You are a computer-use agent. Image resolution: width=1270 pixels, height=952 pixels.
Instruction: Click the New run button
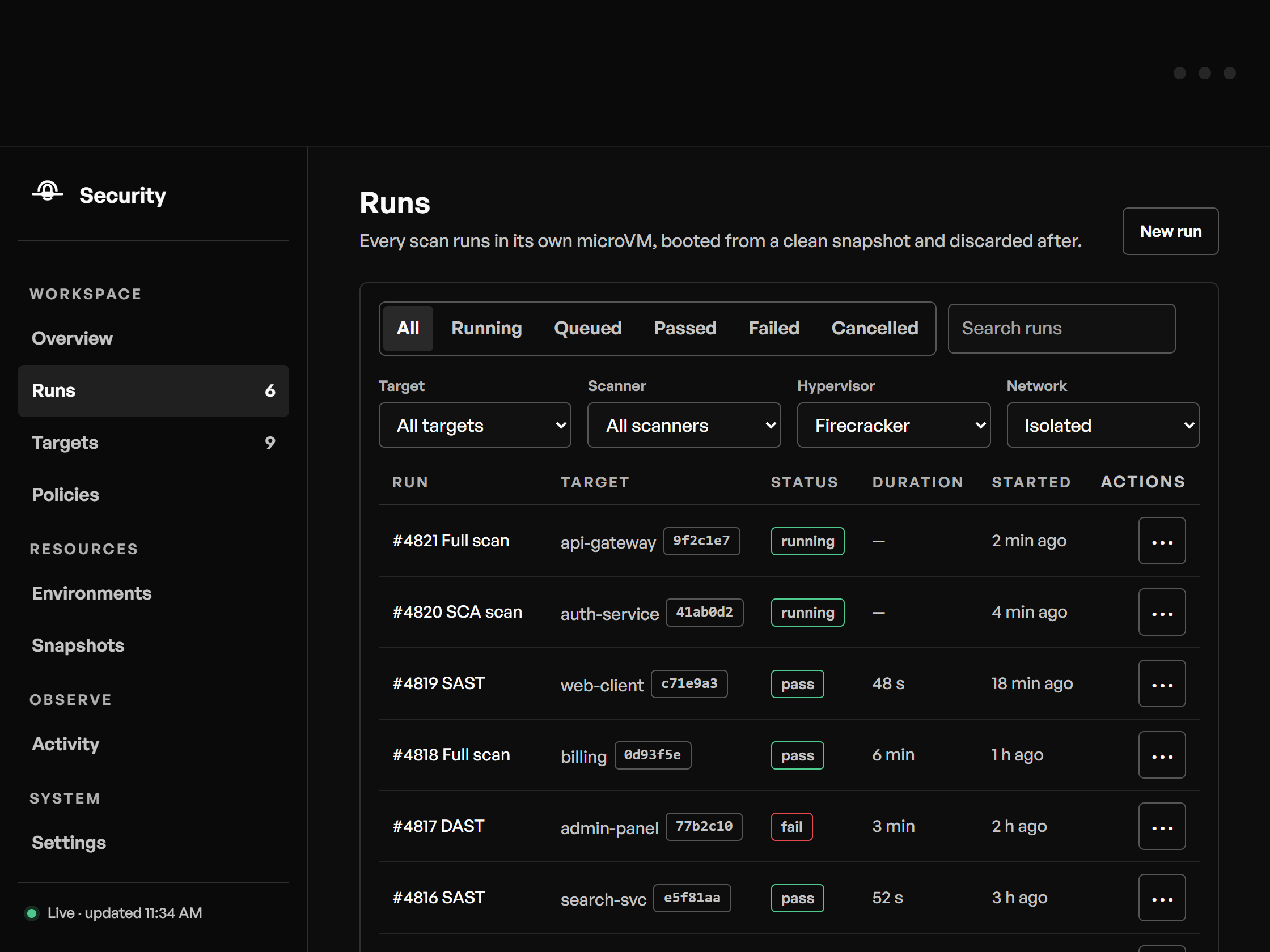(1170, 231)
